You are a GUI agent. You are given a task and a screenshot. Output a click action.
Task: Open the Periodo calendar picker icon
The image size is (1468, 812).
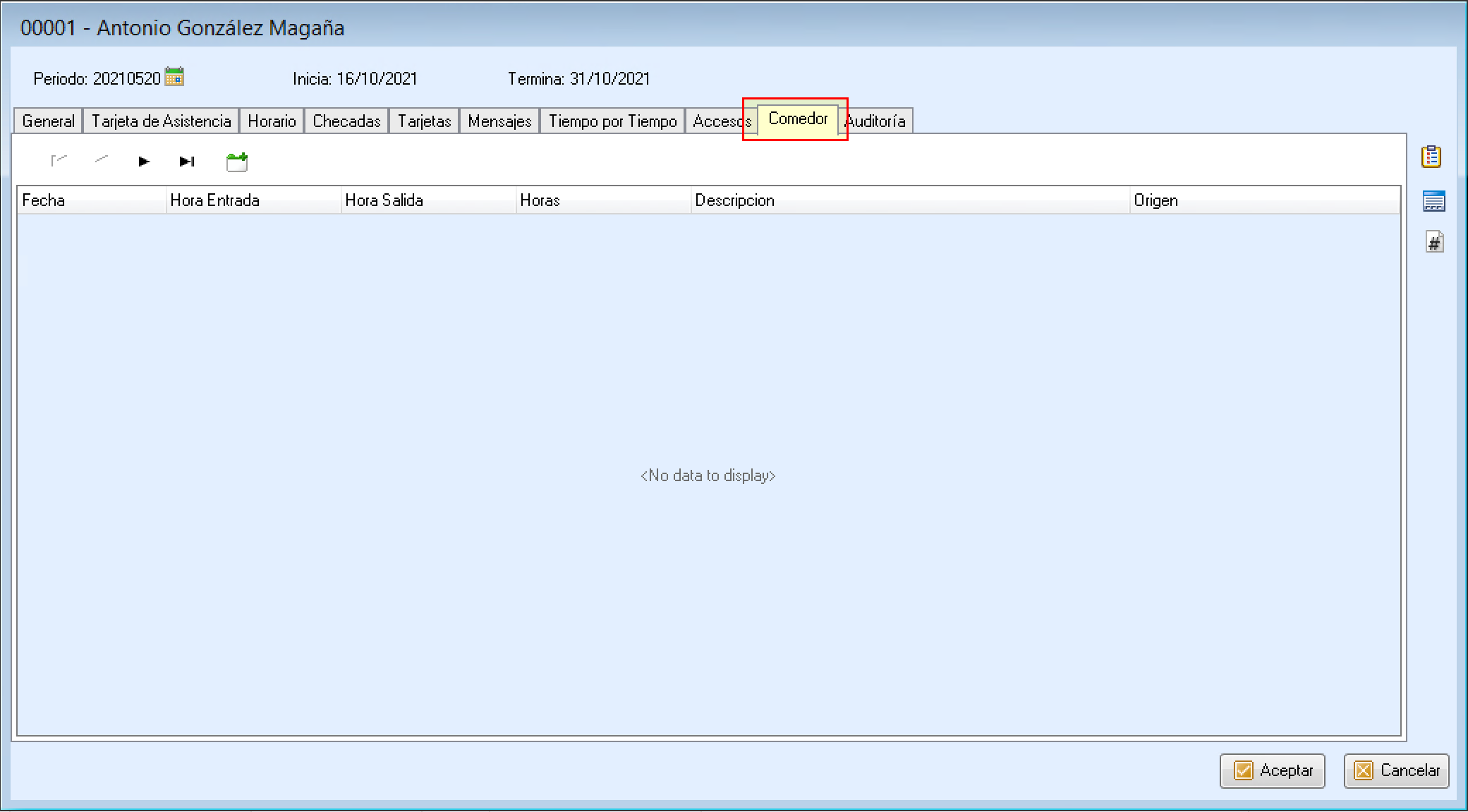(174, 76)
